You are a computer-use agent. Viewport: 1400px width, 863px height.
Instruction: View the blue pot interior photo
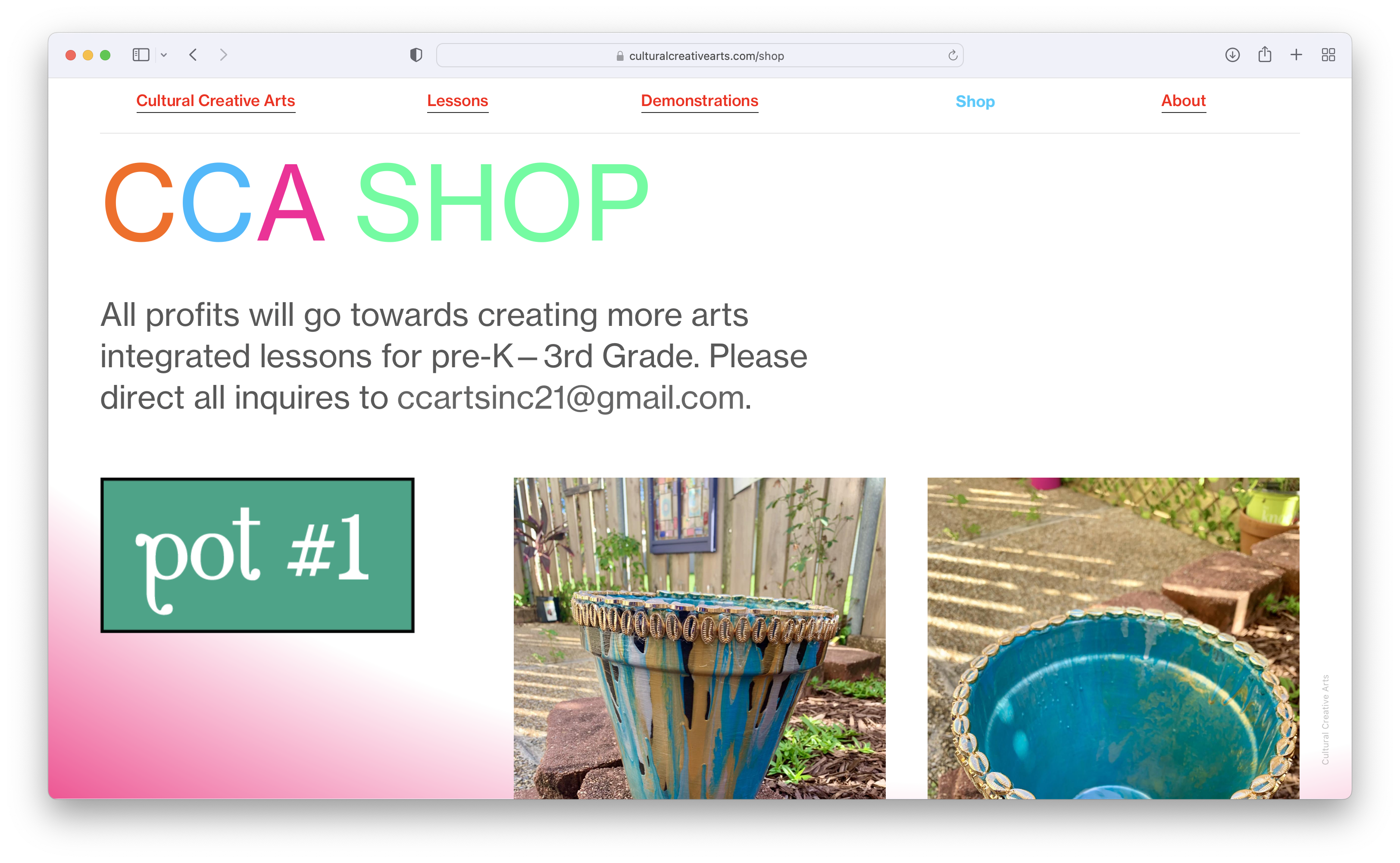pyautogui.click(x=1113, y=638)
